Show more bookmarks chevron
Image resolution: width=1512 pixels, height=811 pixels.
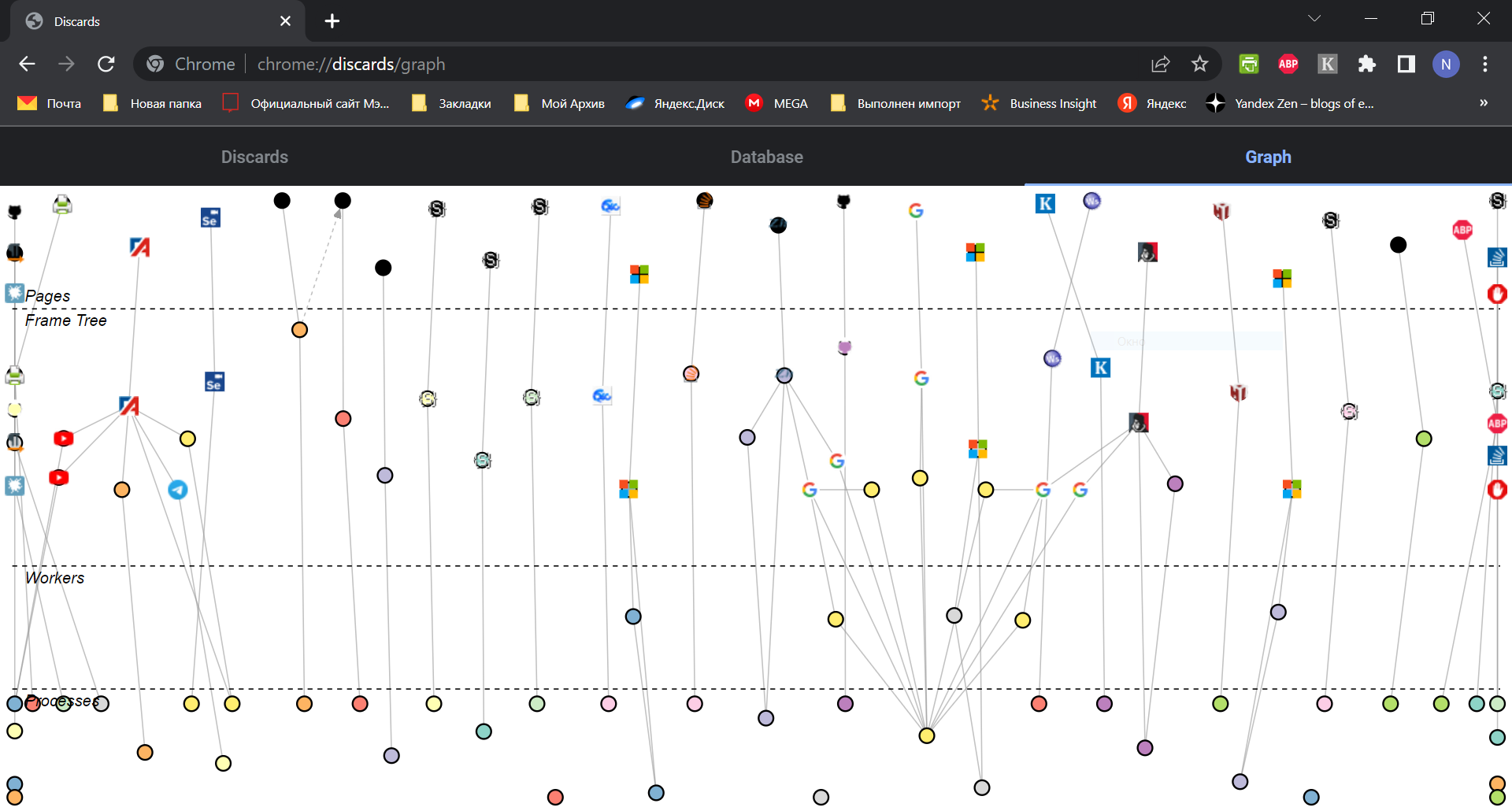point(1484,103)
